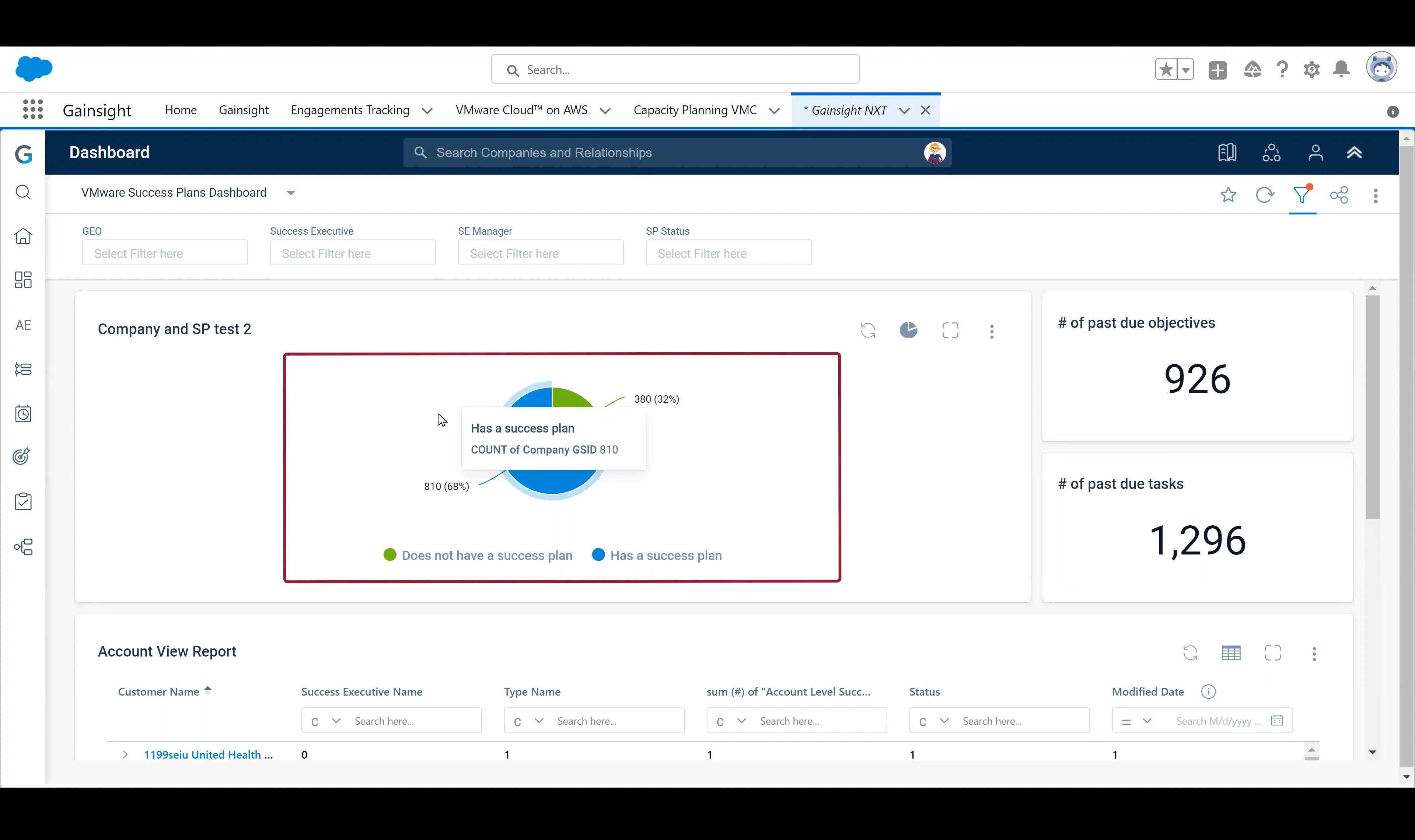Click the share icon next to the filter
The image size is (1415, 840).
[x=1340, y=195]
